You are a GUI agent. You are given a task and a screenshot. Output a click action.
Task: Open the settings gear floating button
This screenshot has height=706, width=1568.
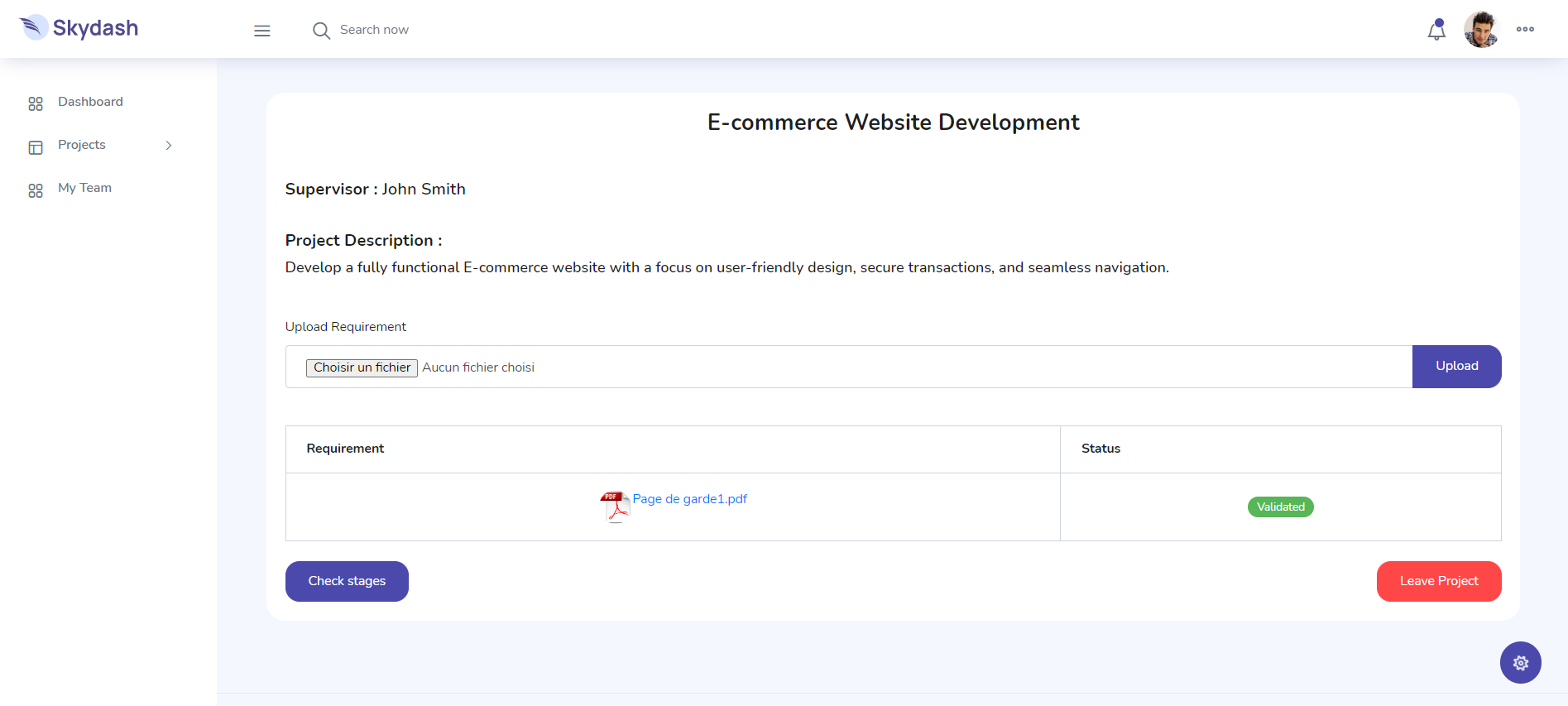(x=1520, y=662)
